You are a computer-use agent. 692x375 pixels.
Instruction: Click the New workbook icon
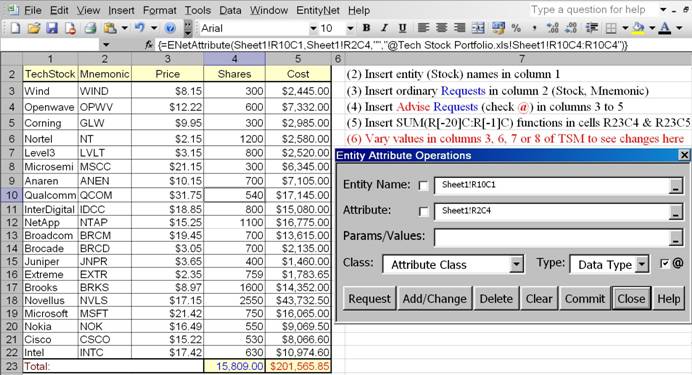[15, 28]
